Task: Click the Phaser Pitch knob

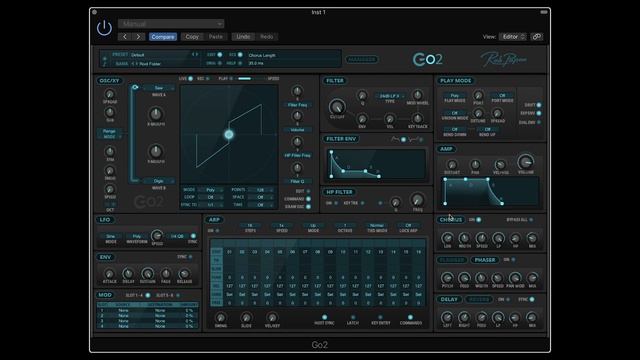Action: pyautogui.click(x=447, y=278)
